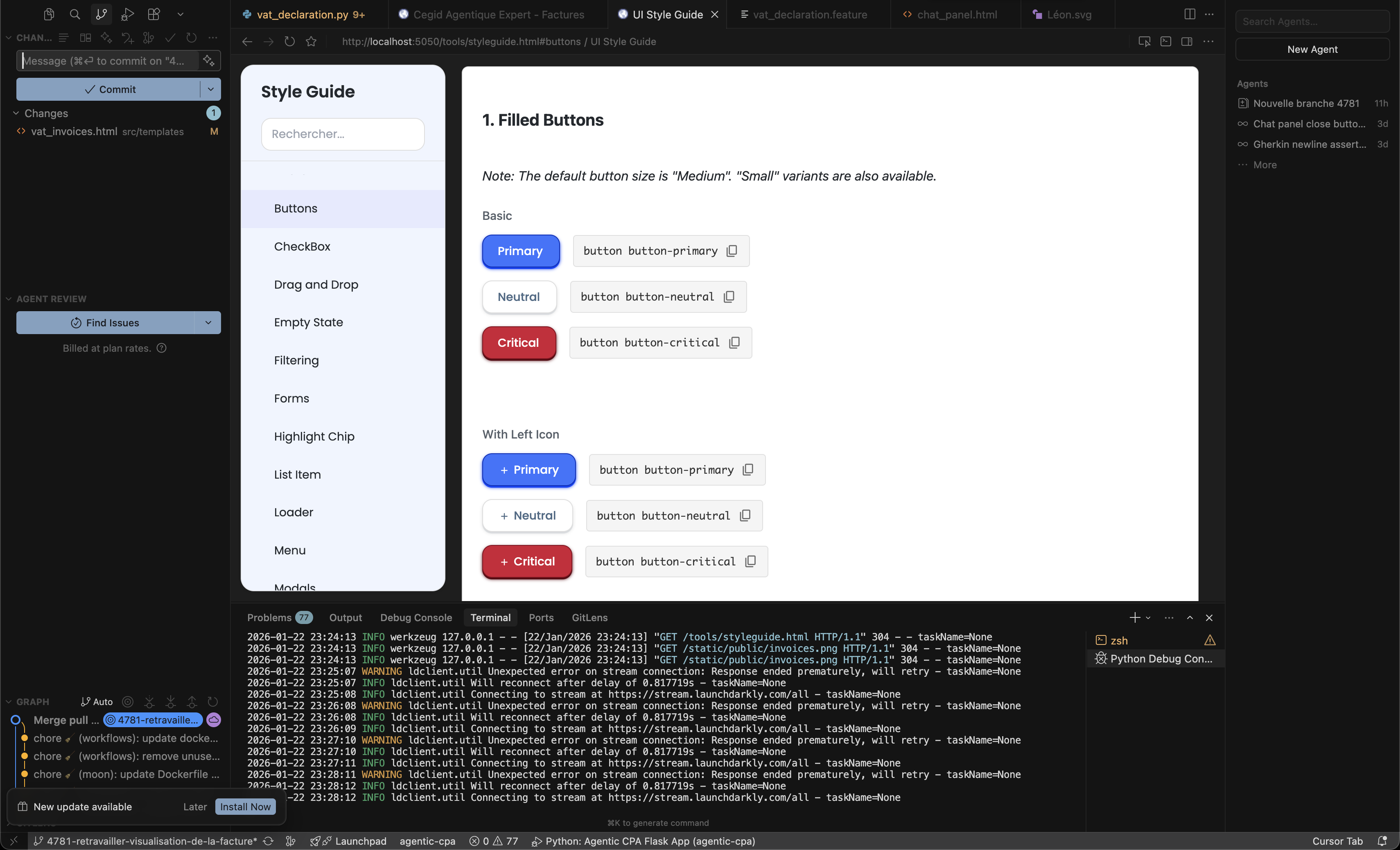Image resolution: width=1400 pixels, height=850 pixels.
Task: Toggle the Auto branch graph filter
Action: [97, 702]
